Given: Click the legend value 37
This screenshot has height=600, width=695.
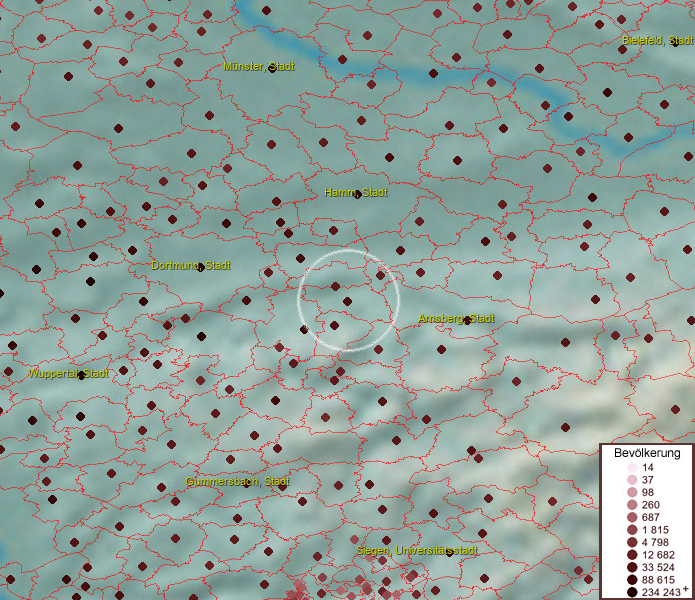Looking at the screenshot, I should click(648, 480).
